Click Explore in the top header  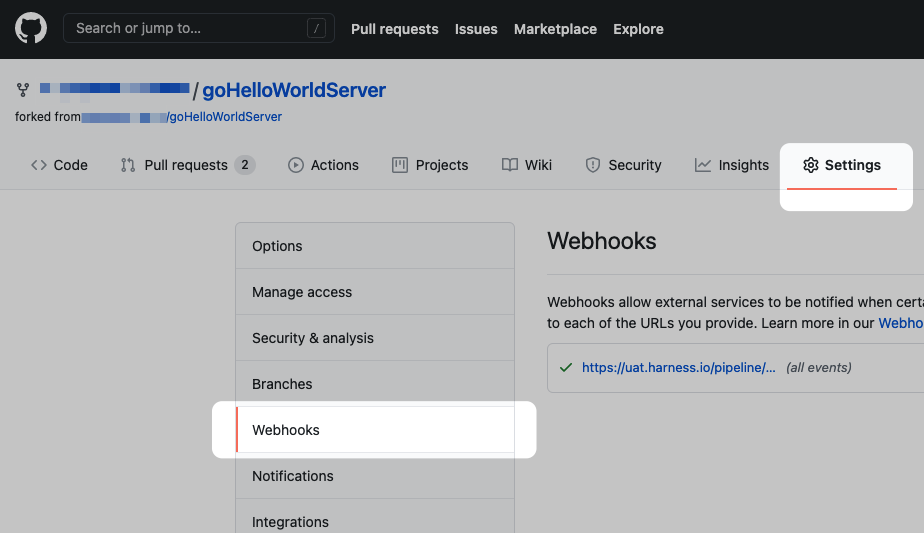[638, 29]
